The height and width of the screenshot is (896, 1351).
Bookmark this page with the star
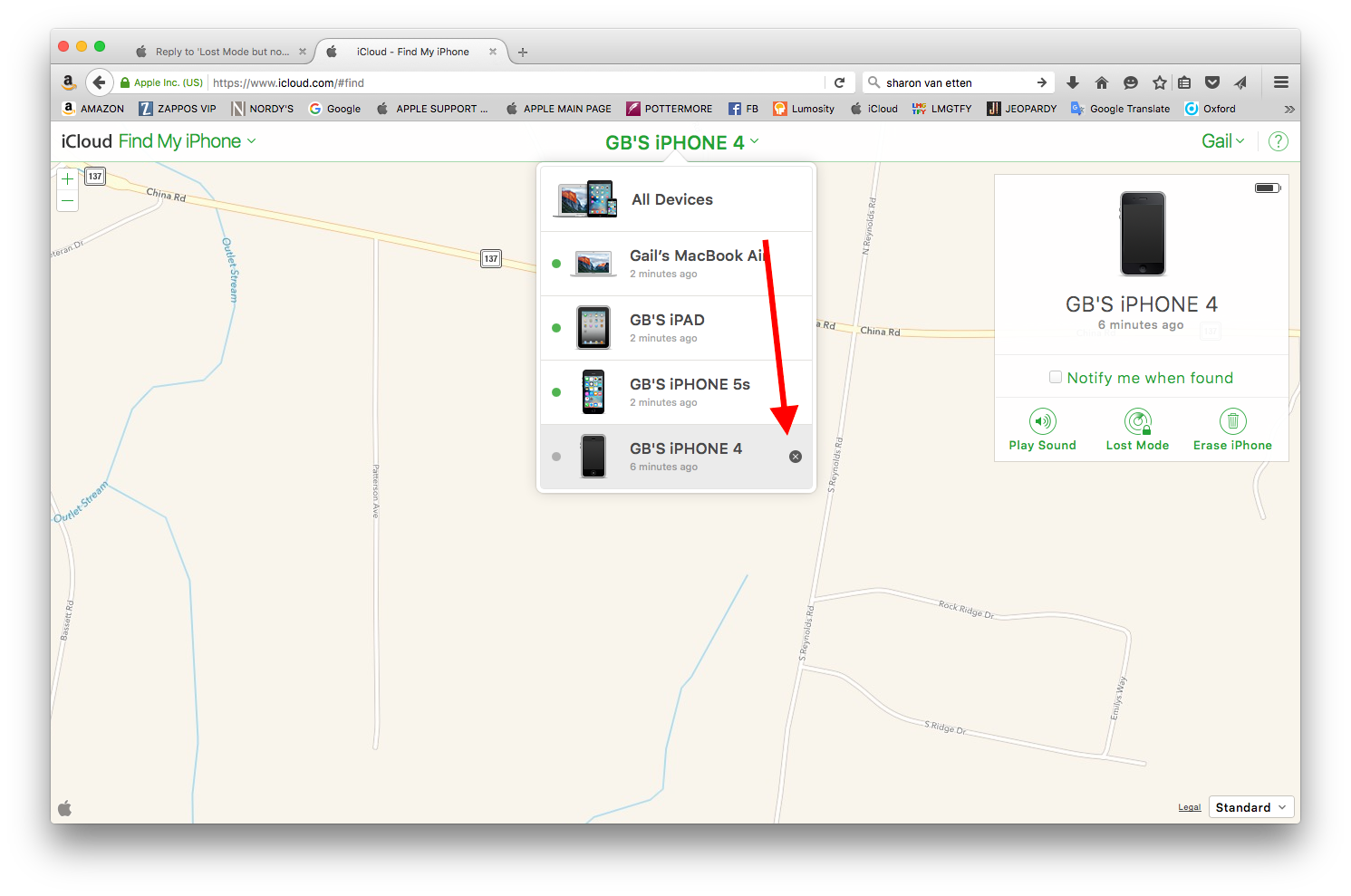point(1160,82)
